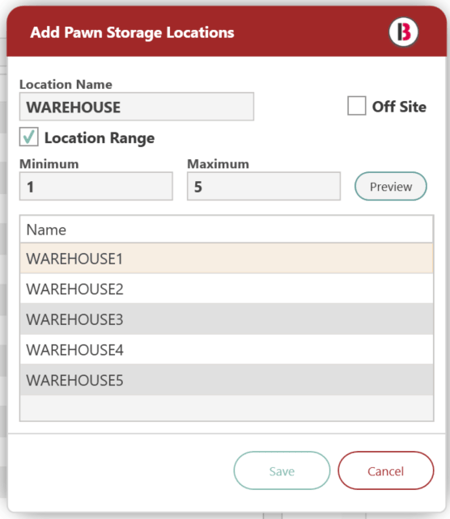Click the Maximum value field
The image size is (450, 519).
(x=264, y=186)
